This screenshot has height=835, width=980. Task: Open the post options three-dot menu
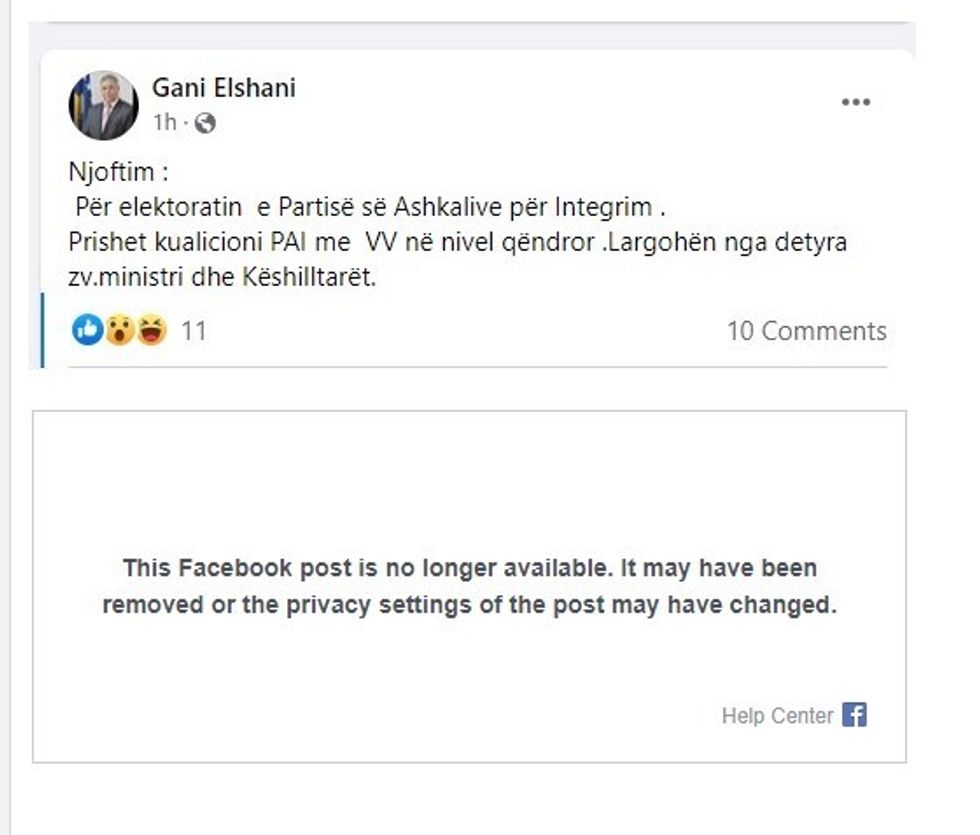tap(855, 102)
